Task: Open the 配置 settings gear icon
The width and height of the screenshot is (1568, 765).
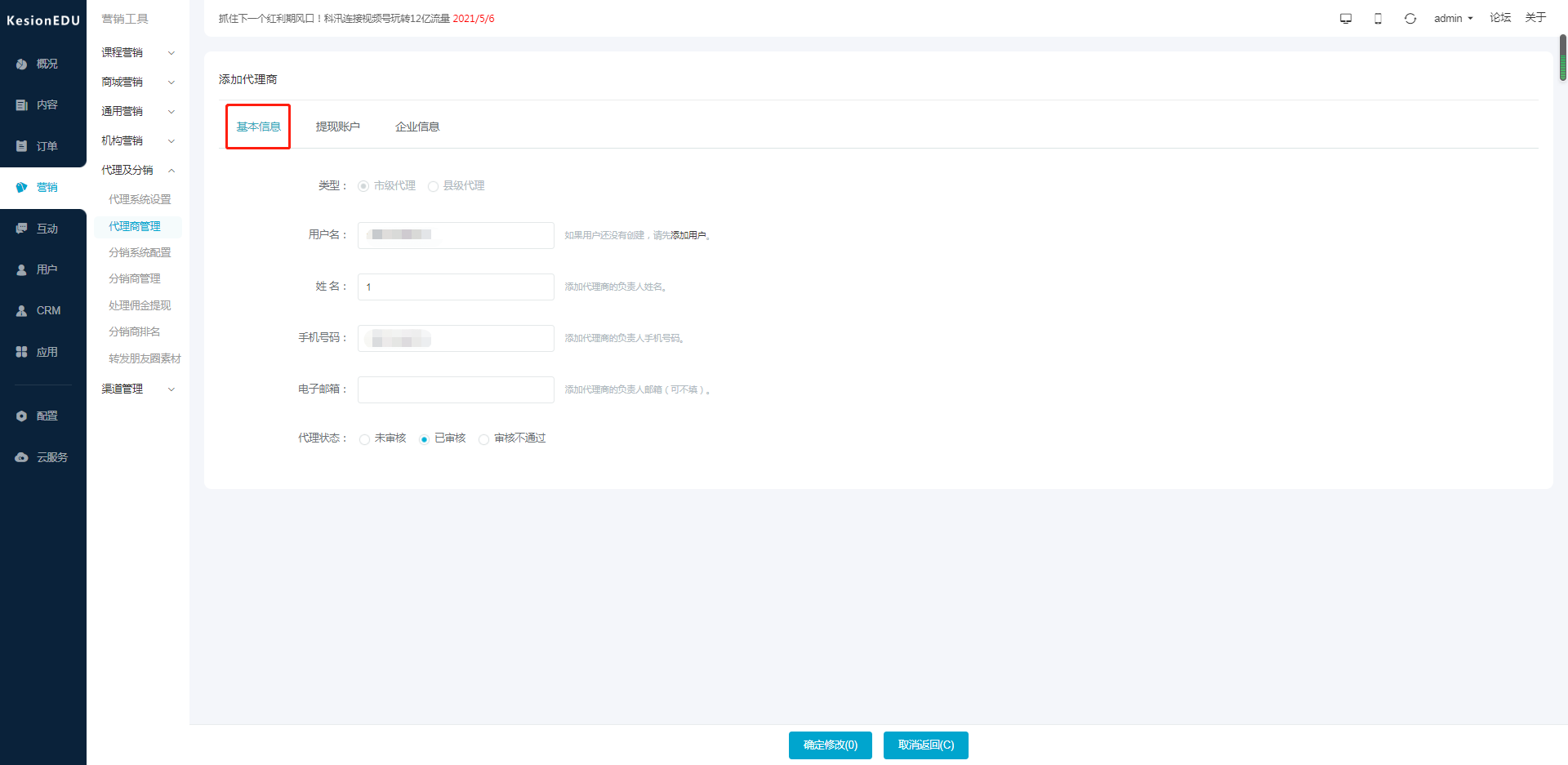Action: click(21, 416)
